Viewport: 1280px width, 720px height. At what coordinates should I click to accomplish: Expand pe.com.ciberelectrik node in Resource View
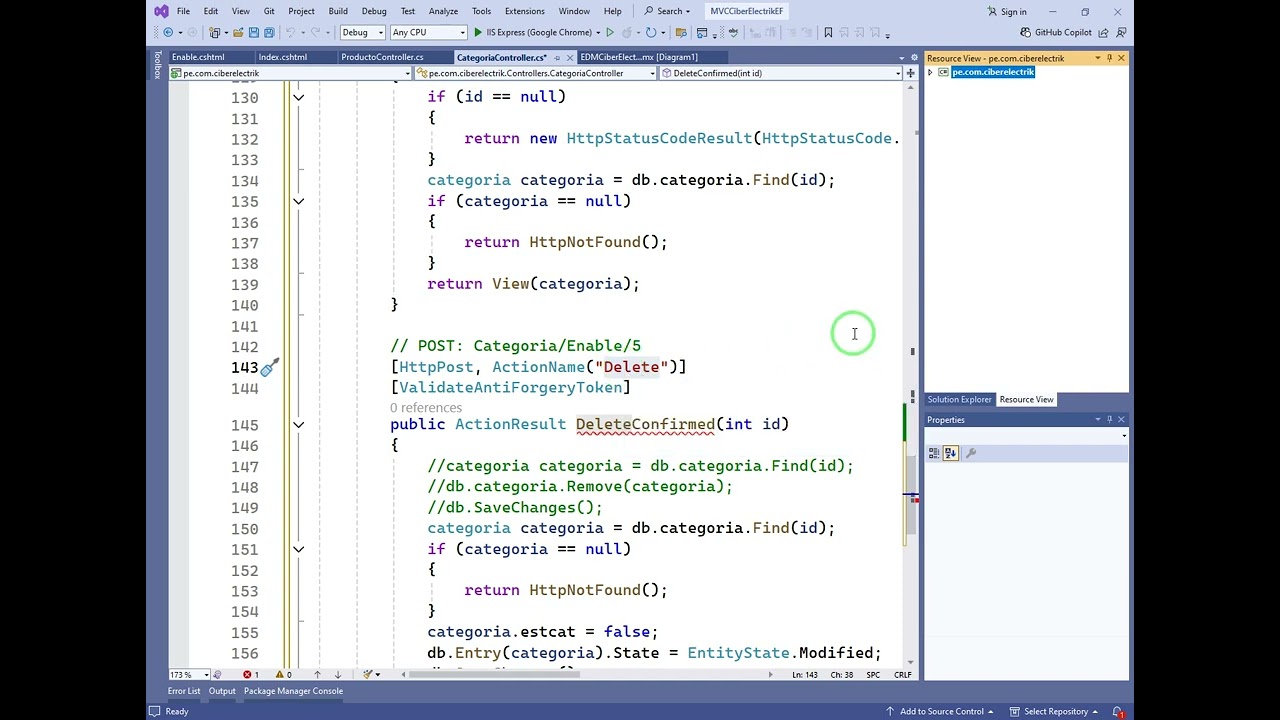tap(930, 72)
